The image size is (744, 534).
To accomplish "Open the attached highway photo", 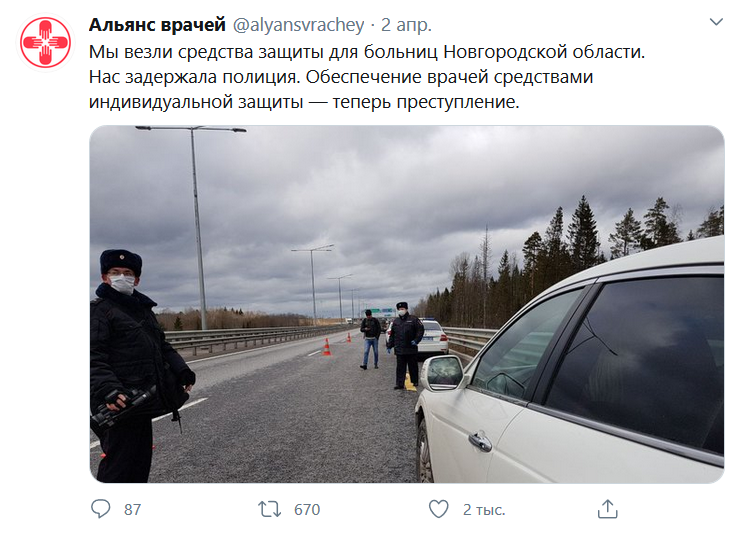I will tap(407, 304).
